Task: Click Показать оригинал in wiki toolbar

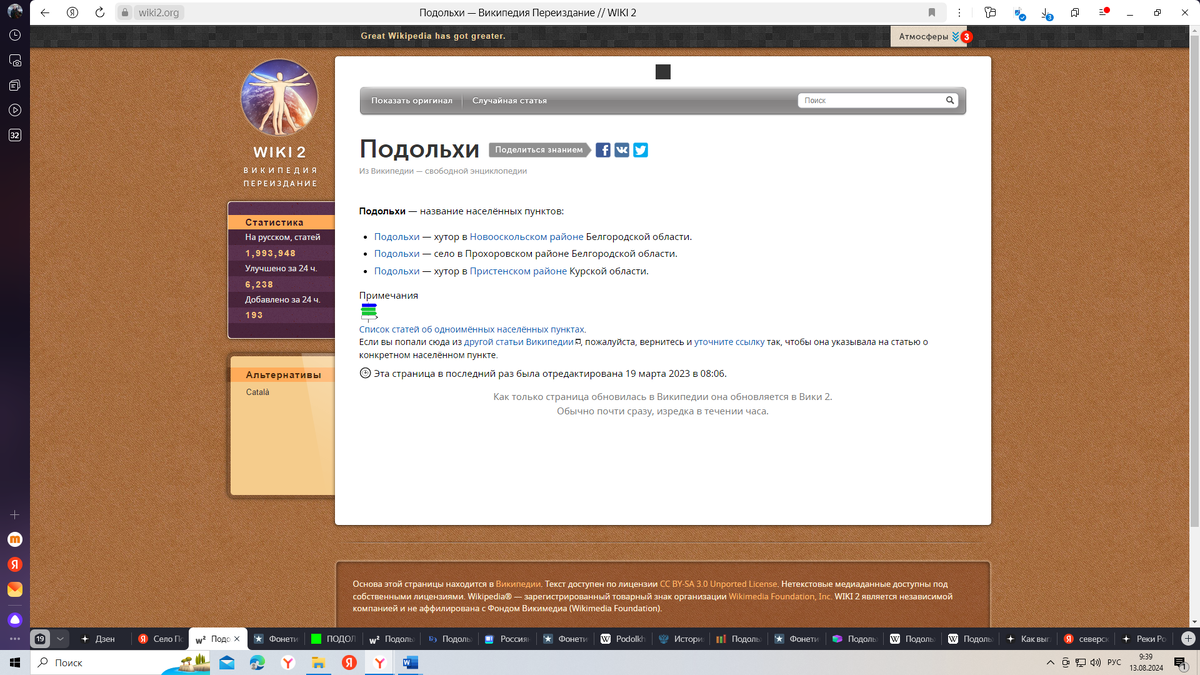Action: (411, 101)
